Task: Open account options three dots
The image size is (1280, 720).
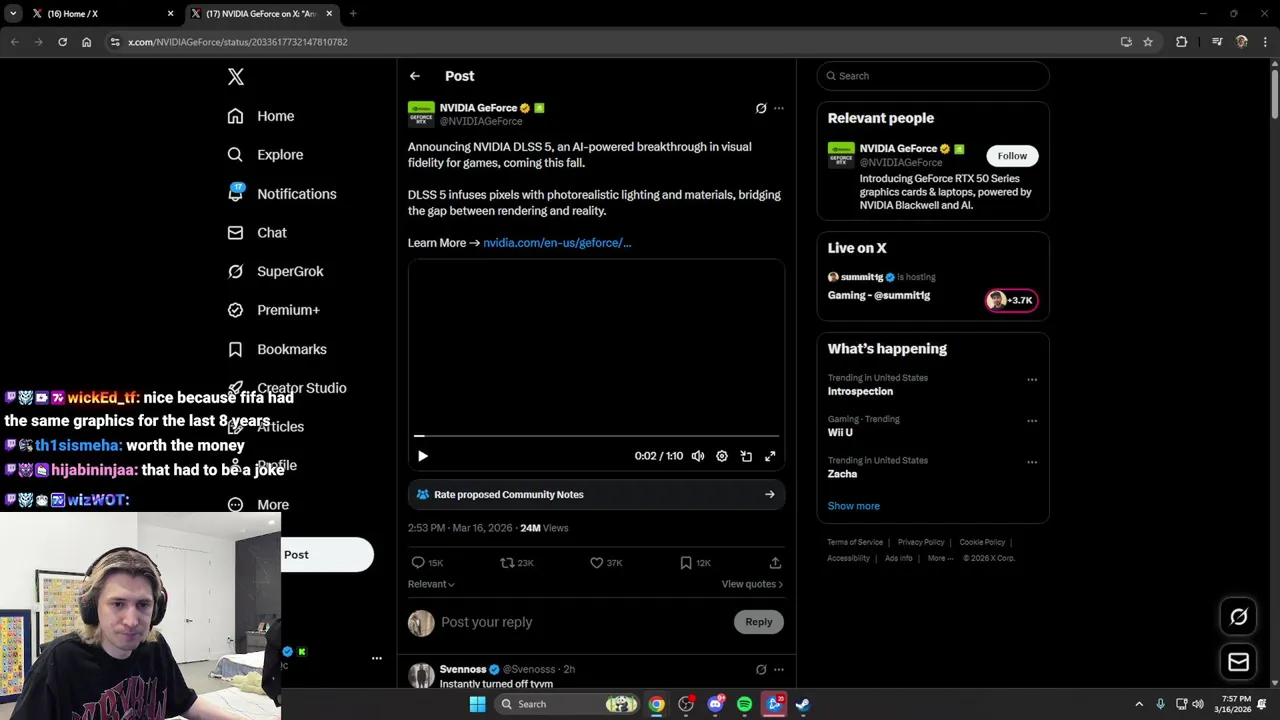Action: pyautogui.click(x=377, y=658)
